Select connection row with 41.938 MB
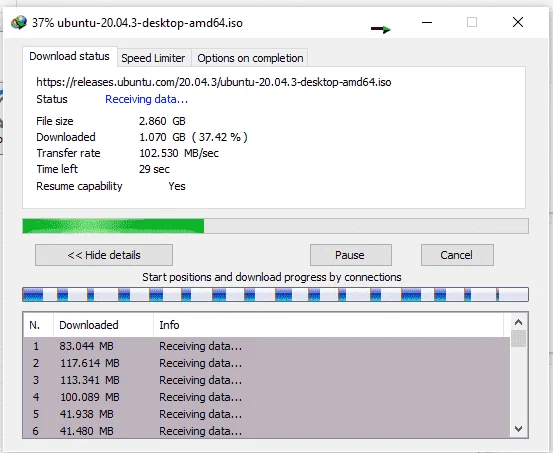Screen dimensions: 553x453 267,414
